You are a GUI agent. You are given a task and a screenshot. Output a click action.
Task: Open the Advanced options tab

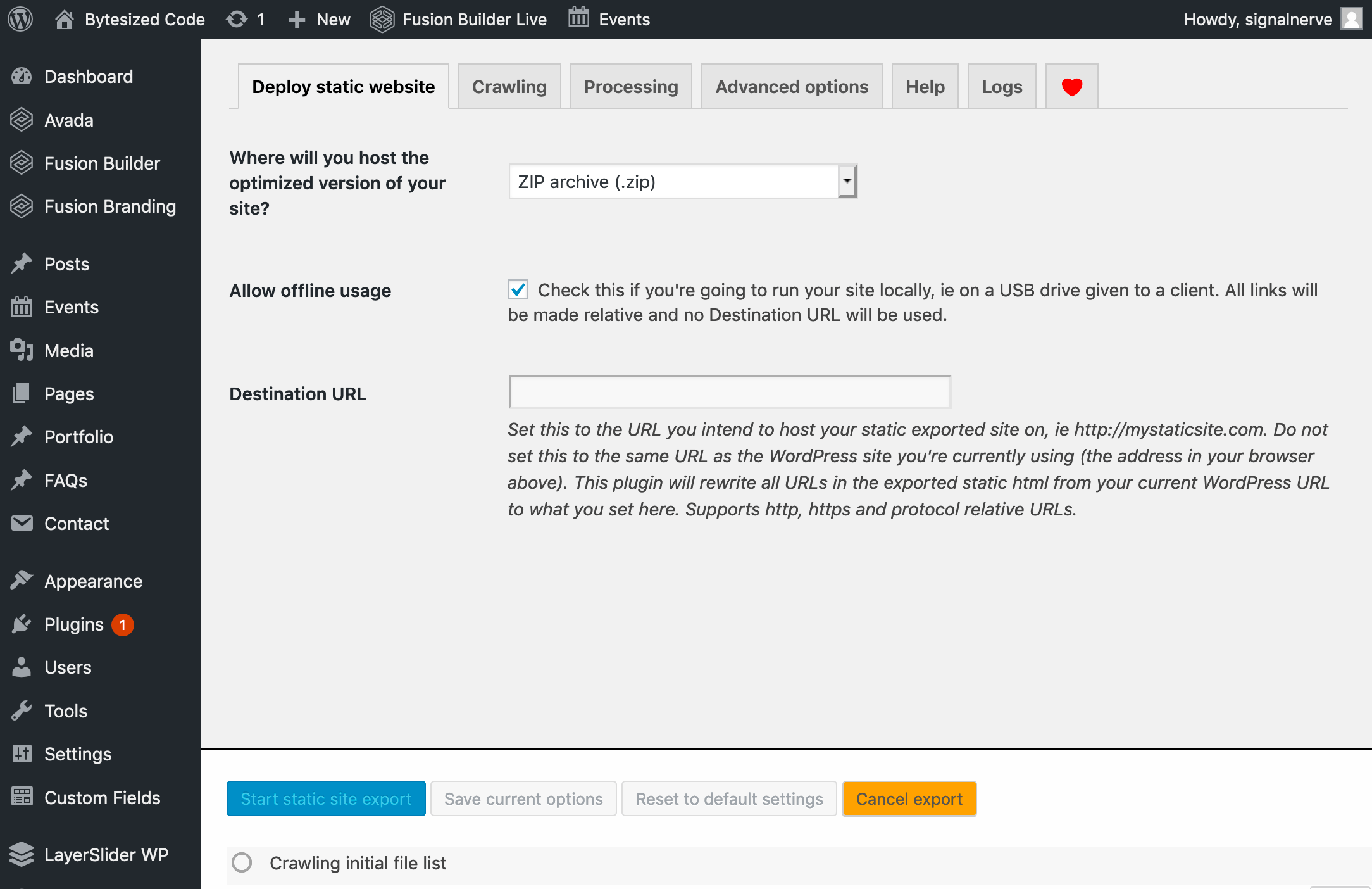791,86
